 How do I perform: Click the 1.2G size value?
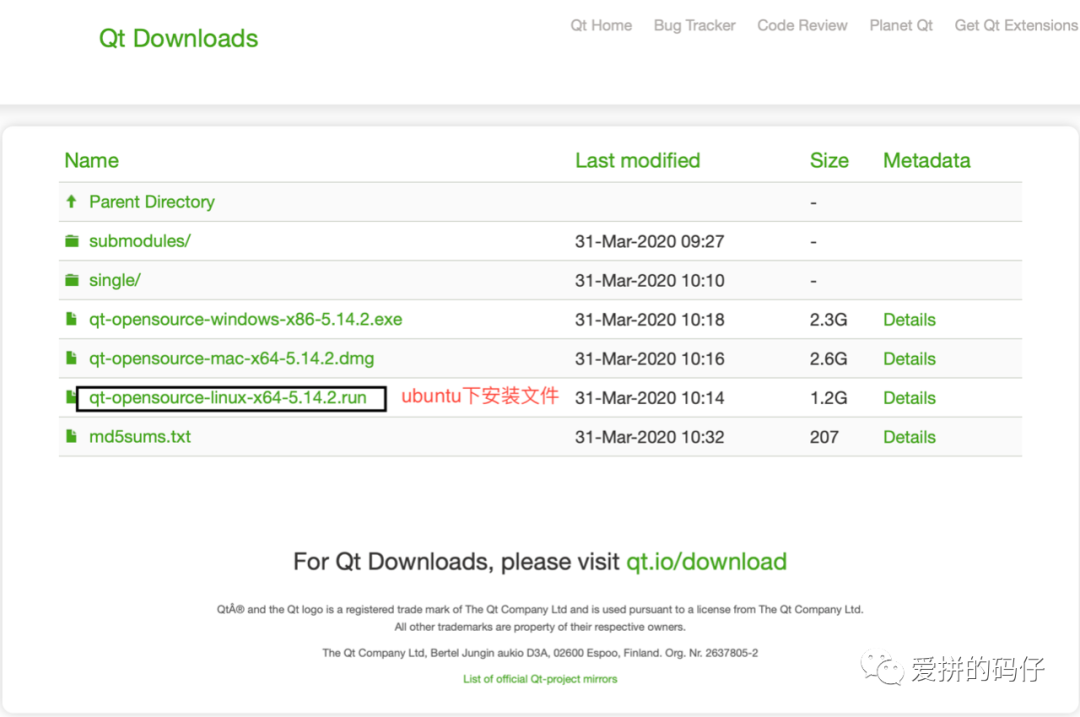829,398
